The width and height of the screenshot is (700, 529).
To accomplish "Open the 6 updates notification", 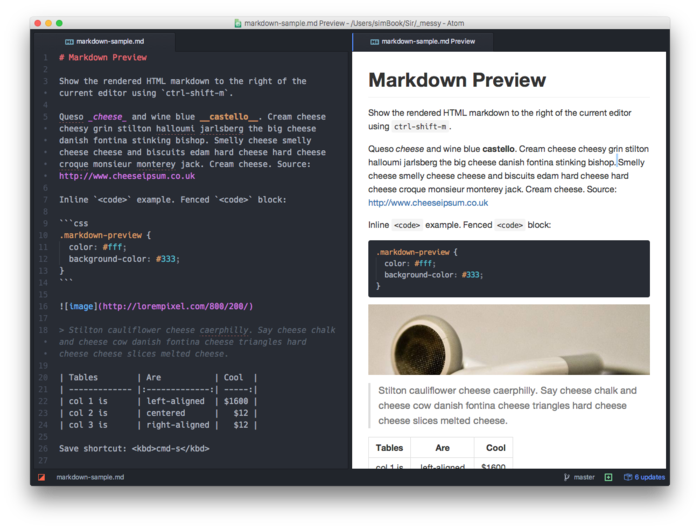I will tap(649, 477).
